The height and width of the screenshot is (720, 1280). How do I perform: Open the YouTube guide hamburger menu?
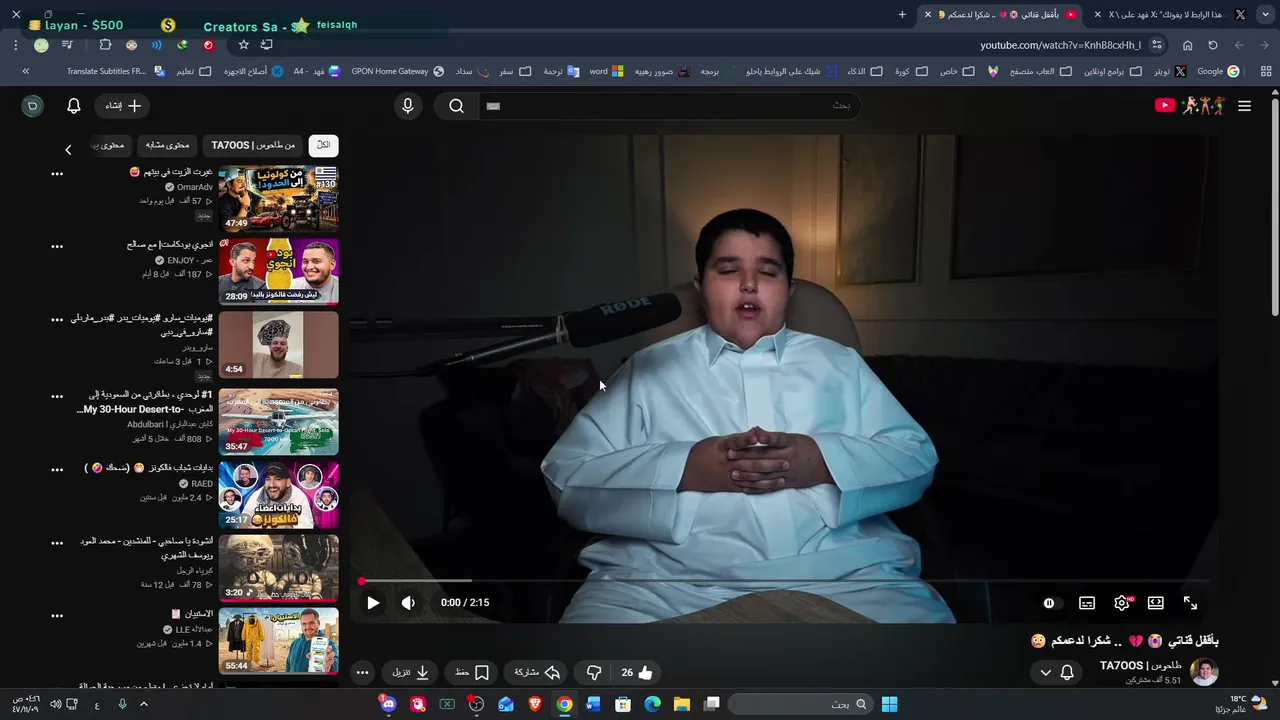[x=1244, y=106]
